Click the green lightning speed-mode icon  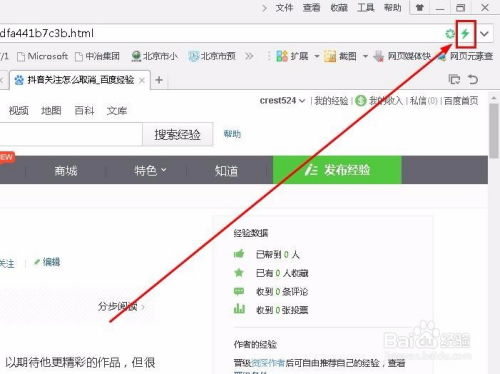465,33
